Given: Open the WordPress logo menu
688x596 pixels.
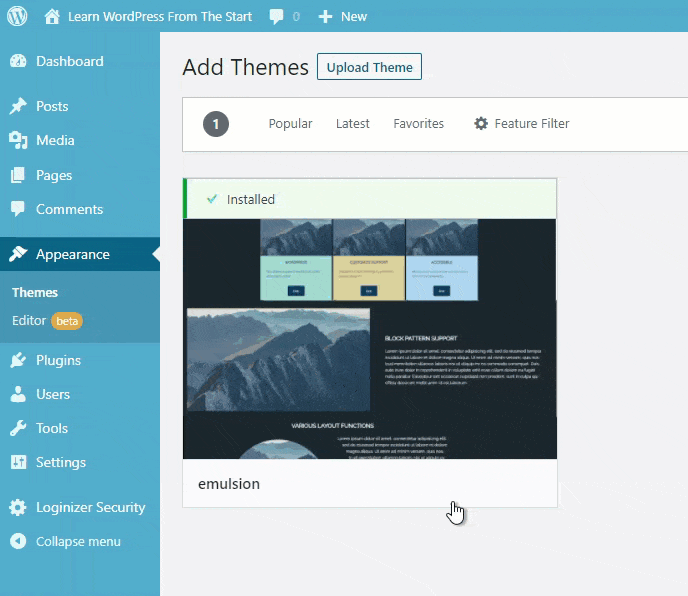Looking at the screenshot, I should pos(17,16).
